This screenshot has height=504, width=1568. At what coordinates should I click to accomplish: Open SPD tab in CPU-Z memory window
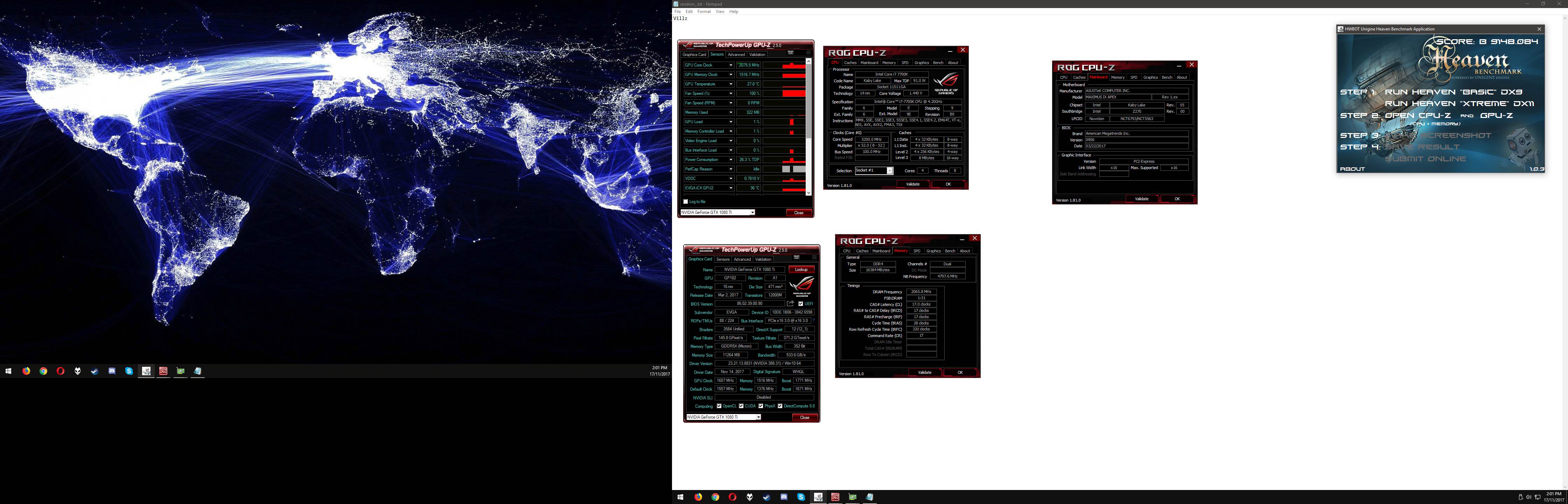coord(917,251)
